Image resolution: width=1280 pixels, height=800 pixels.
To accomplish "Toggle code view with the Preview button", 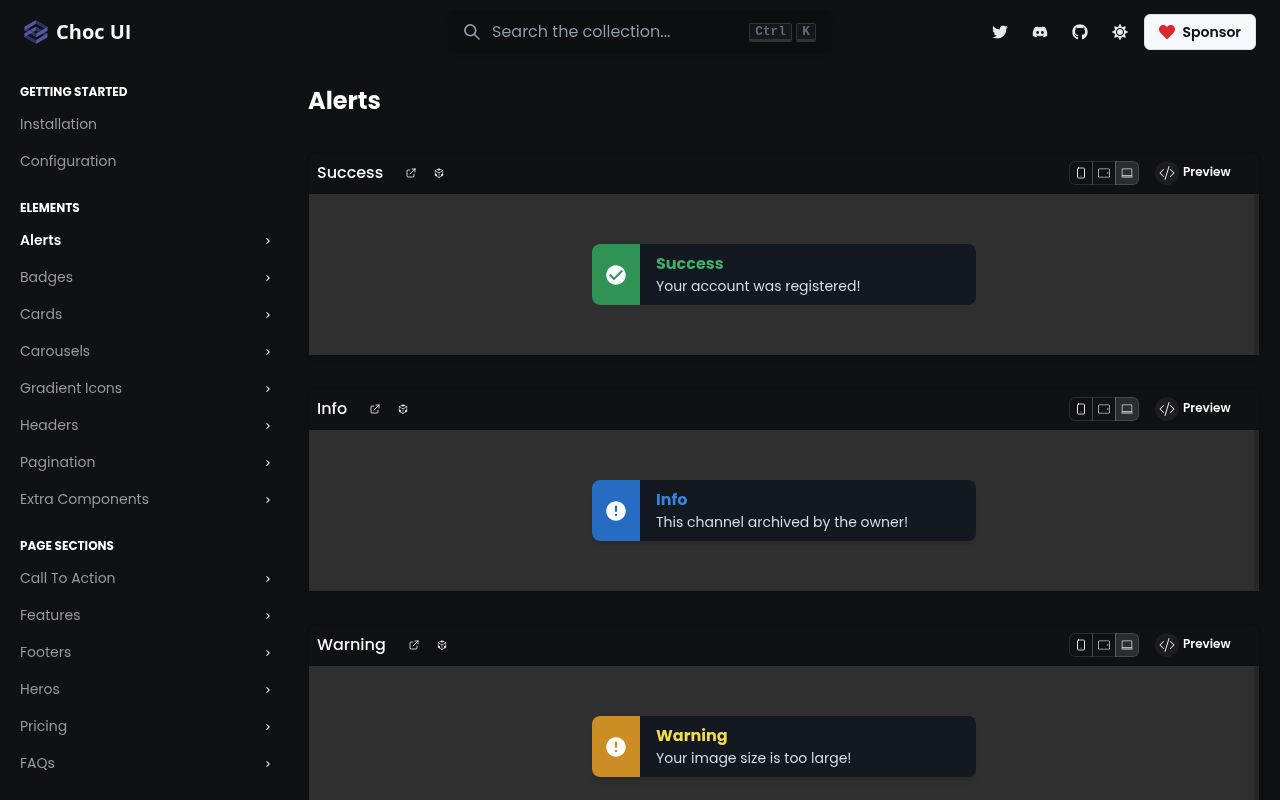I will point(1194,172).
